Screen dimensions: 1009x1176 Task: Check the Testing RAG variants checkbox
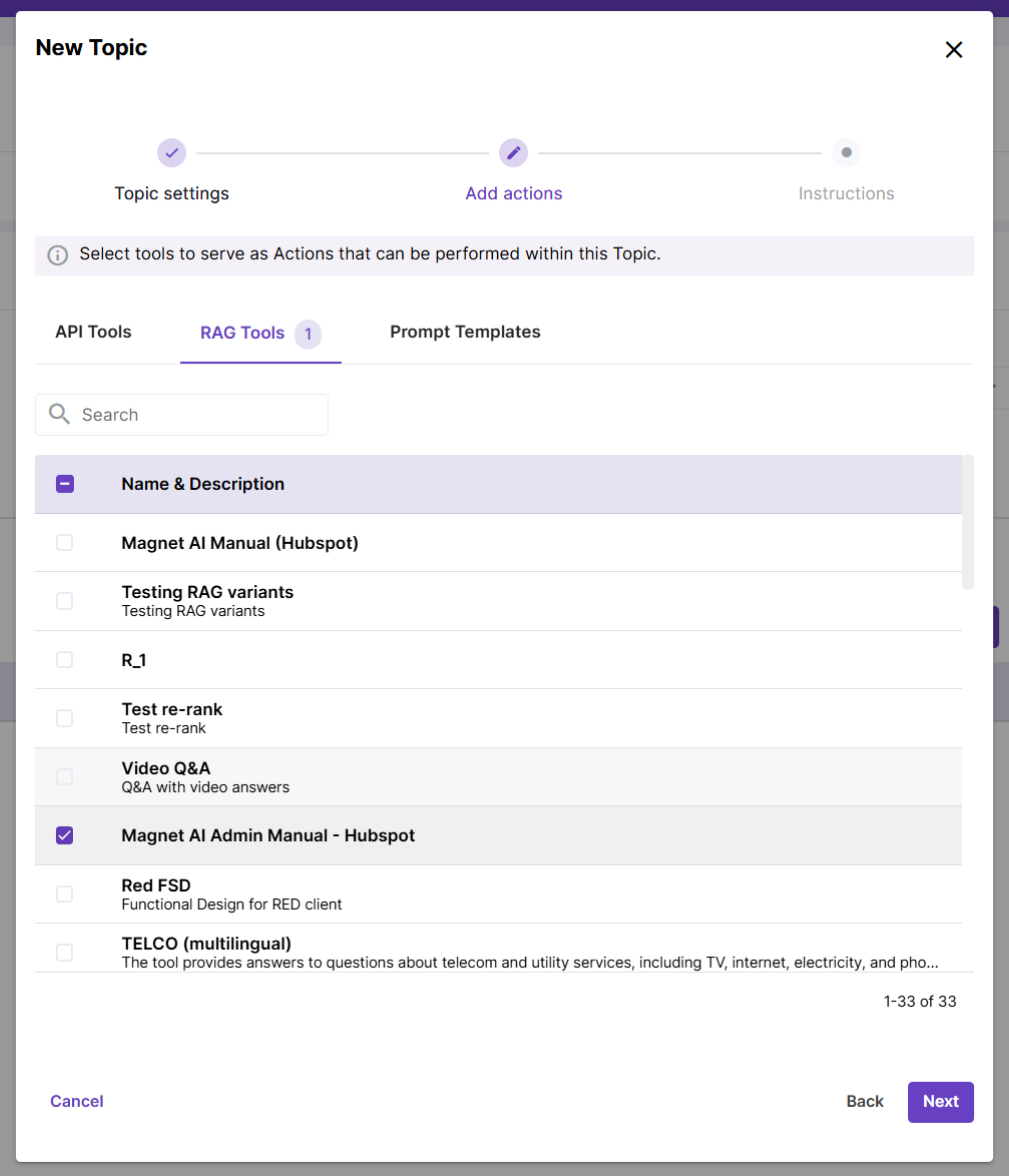pyautogui.click(x=65, y=601)
